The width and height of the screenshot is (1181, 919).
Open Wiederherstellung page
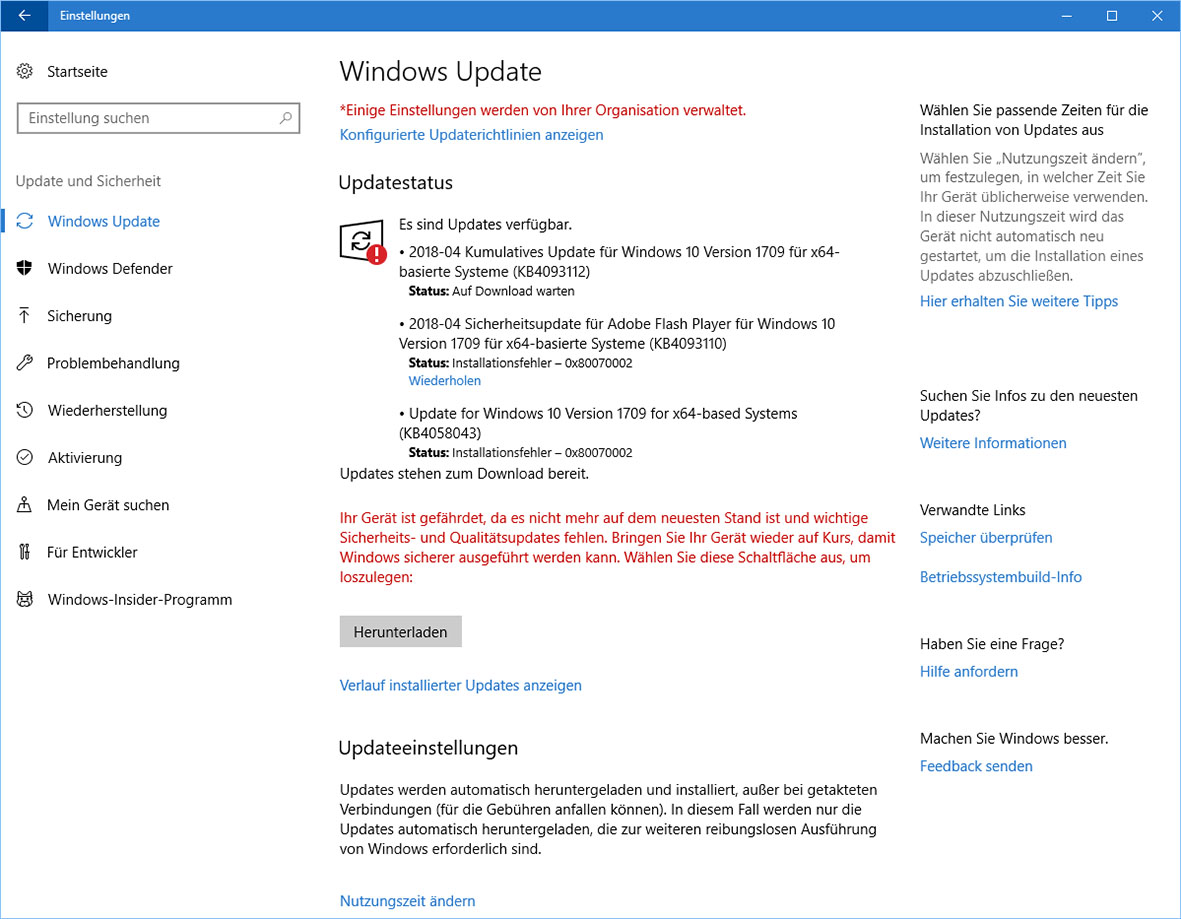[x=107, y=411]
